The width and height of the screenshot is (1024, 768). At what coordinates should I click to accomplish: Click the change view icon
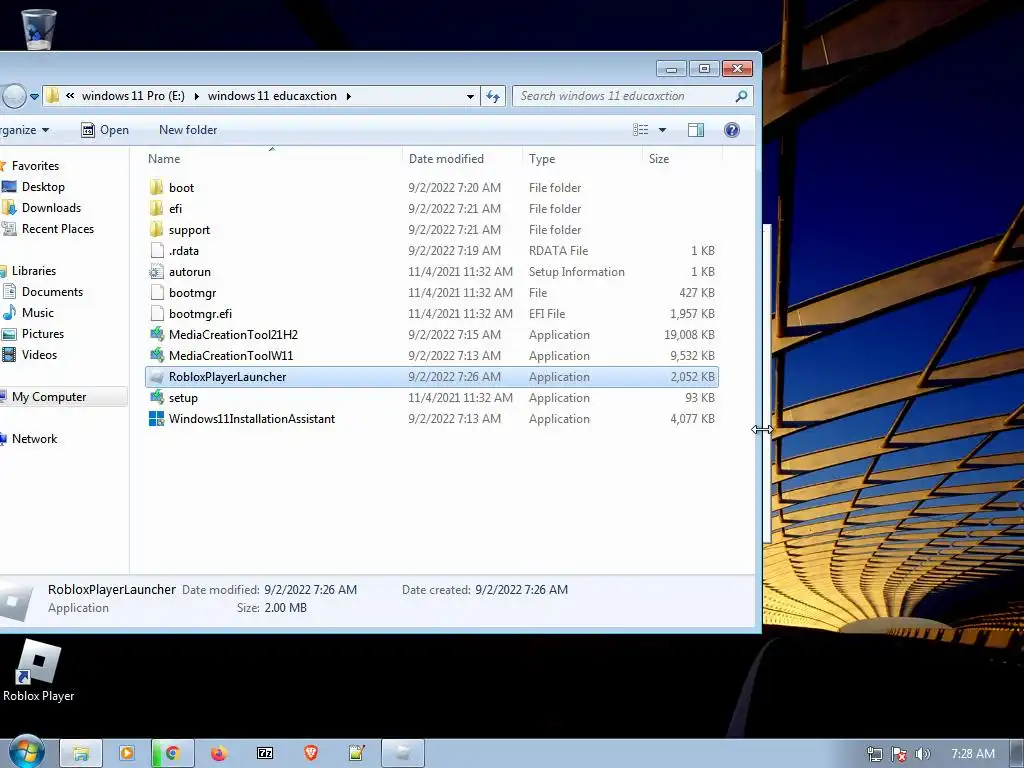tap(641, 130)
